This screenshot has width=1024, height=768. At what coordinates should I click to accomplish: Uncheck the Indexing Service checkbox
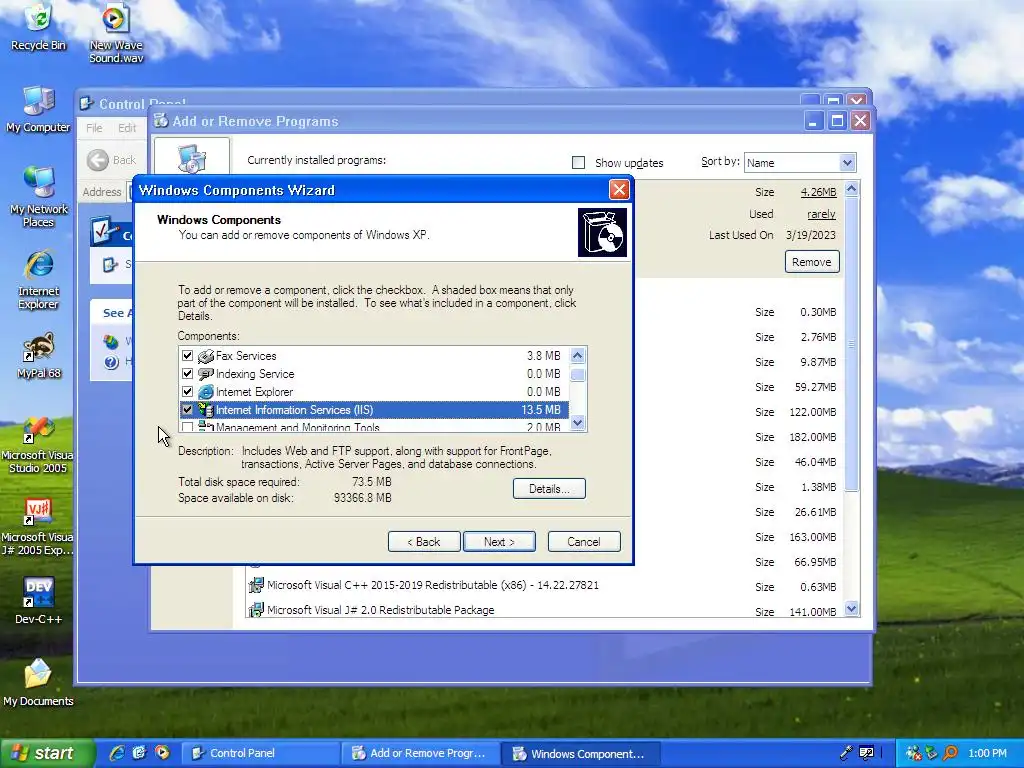click(x=187, y=374)
